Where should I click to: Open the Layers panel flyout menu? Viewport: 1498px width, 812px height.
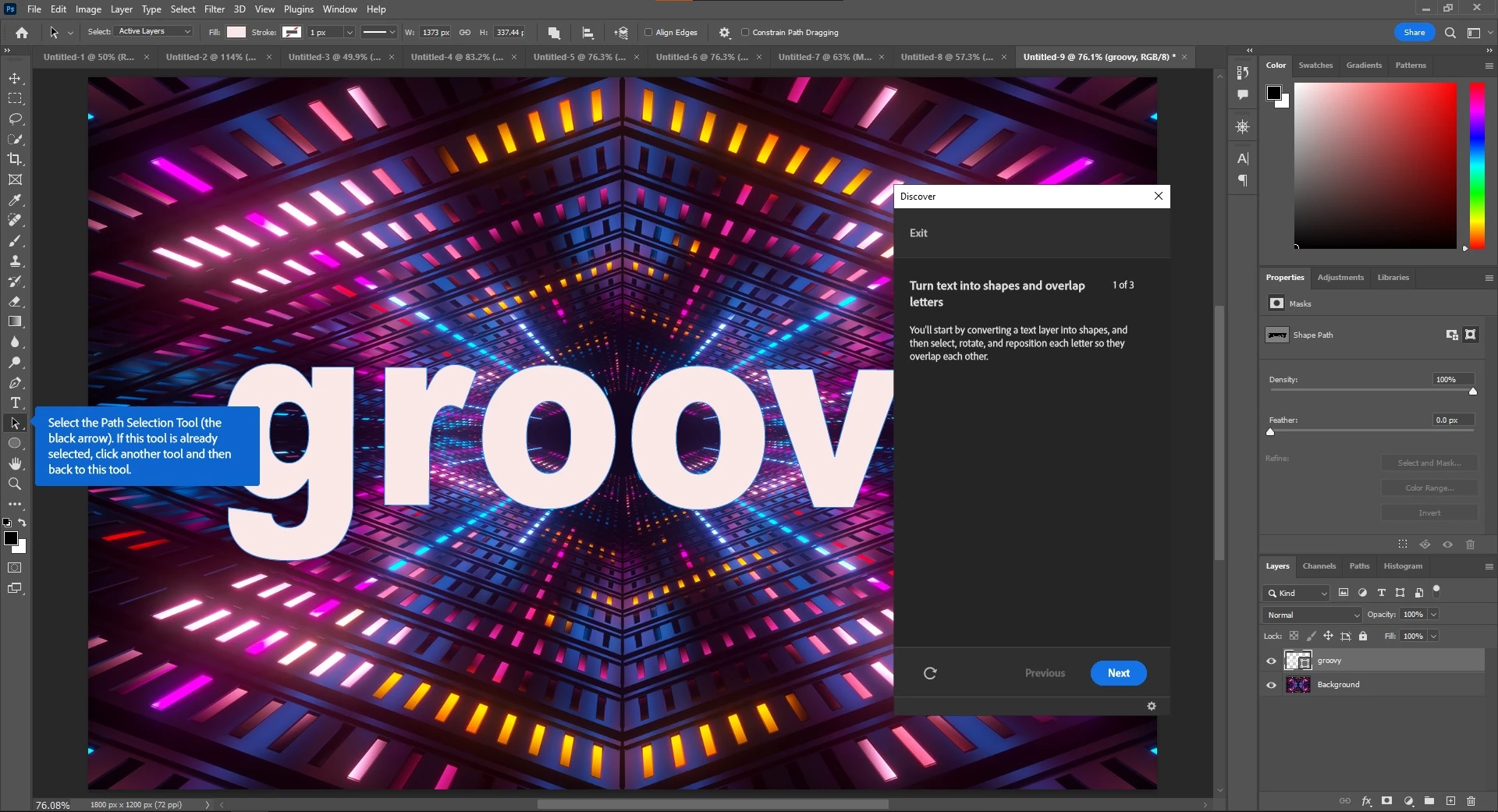click(1489, 566)
